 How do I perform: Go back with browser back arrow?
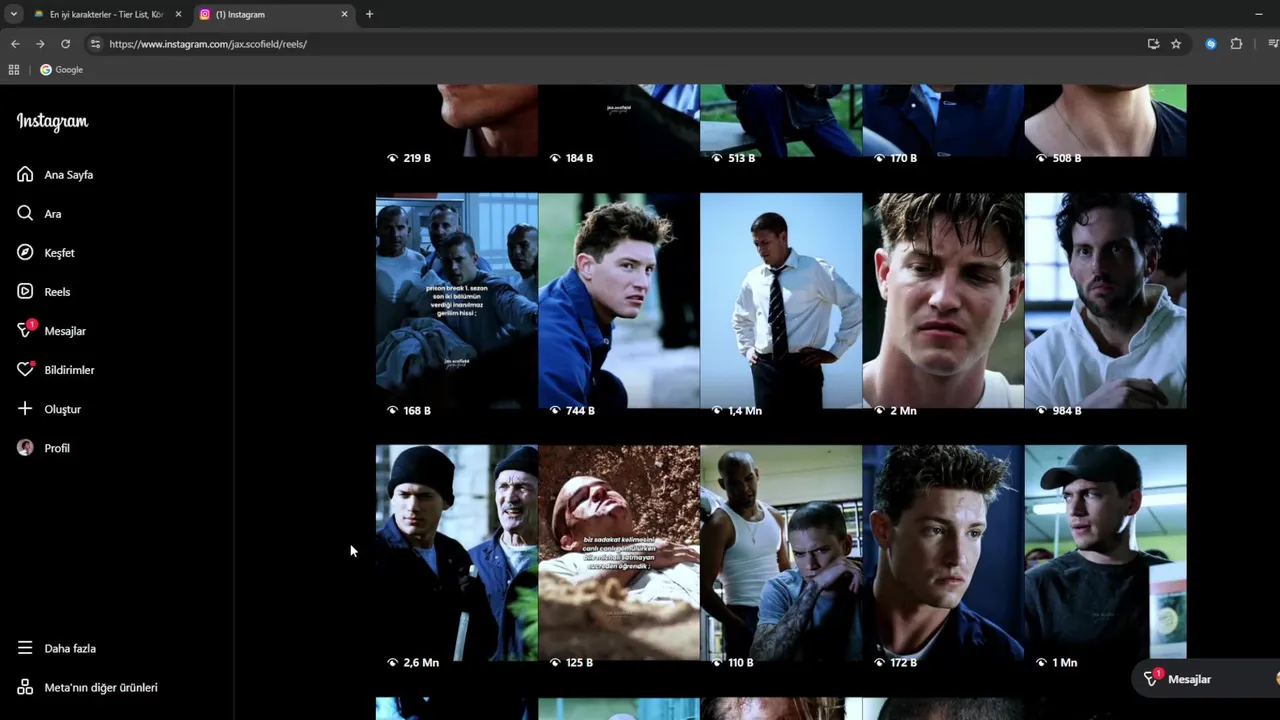tap(15, 44)
